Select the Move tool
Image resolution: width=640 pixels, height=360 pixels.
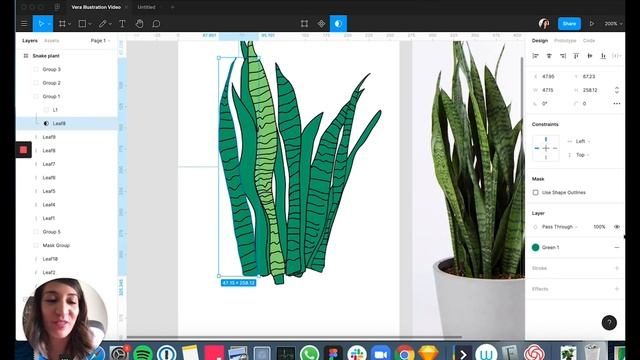tap(41, 24)
